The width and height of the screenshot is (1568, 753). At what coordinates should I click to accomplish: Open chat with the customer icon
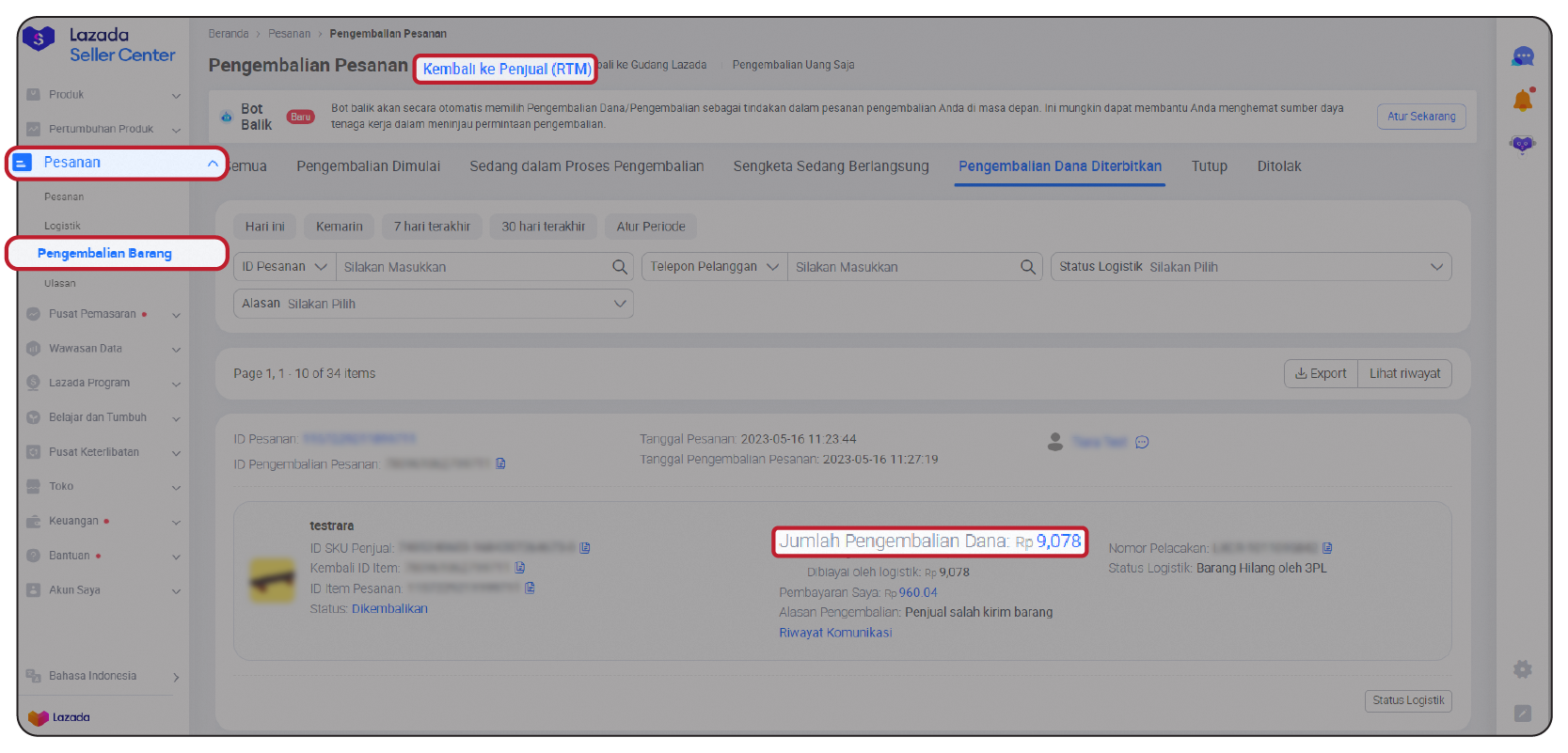1142,442
